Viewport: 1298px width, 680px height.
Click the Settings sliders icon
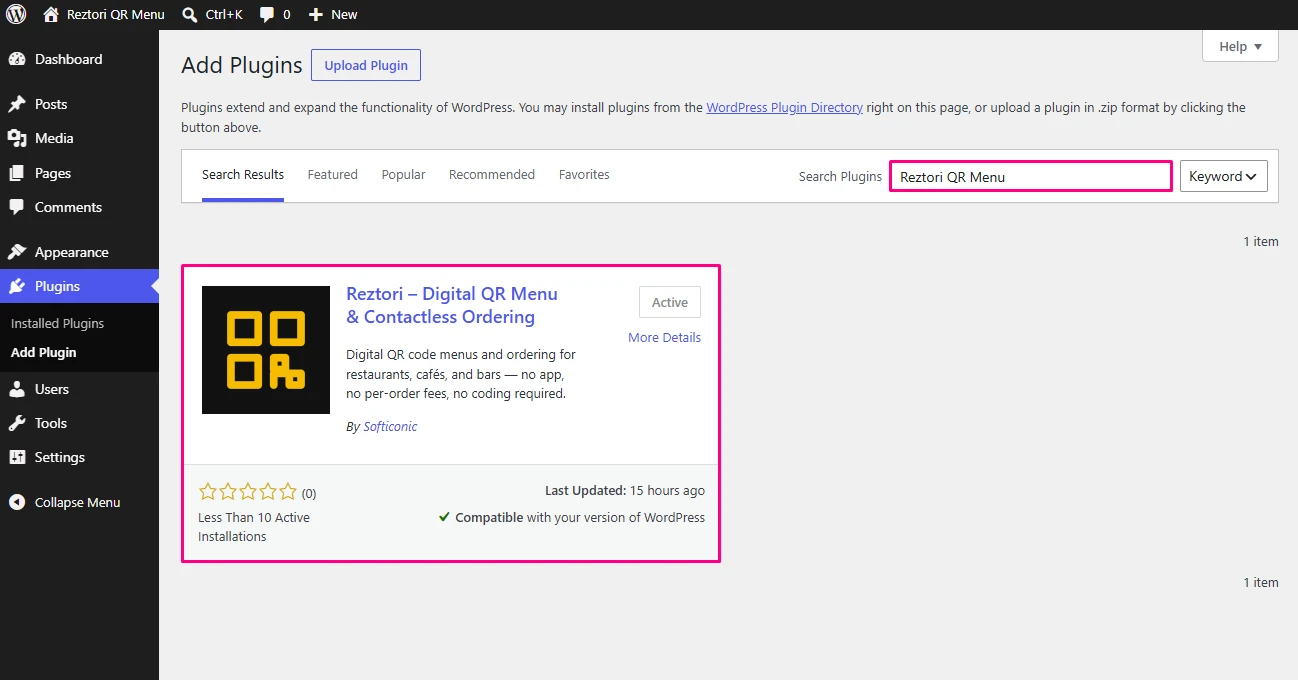coord(17,457)
